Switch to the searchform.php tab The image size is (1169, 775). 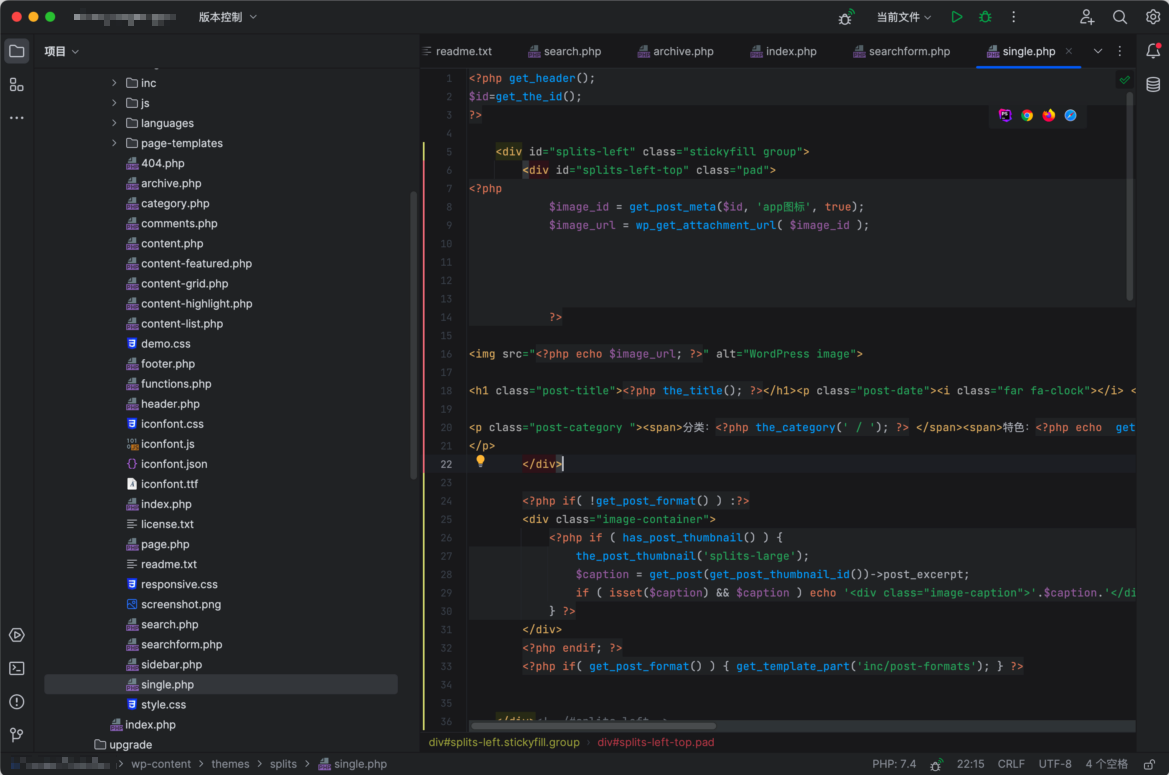point(901,51)
